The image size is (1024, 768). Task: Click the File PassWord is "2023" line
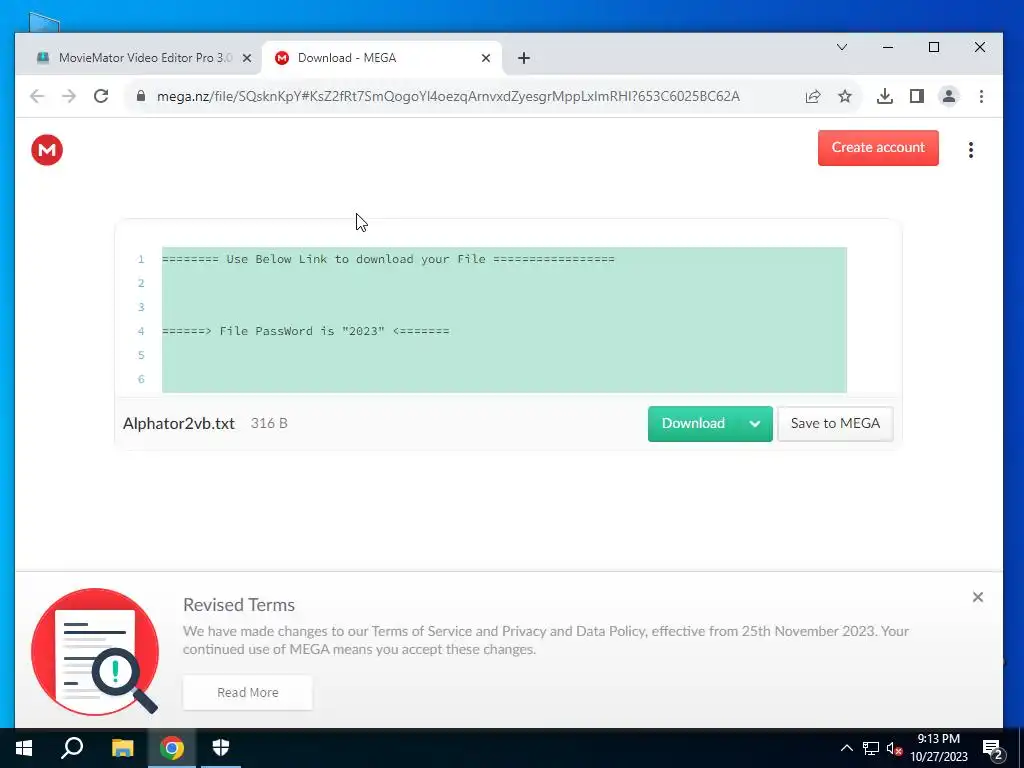tap(306, 331)
